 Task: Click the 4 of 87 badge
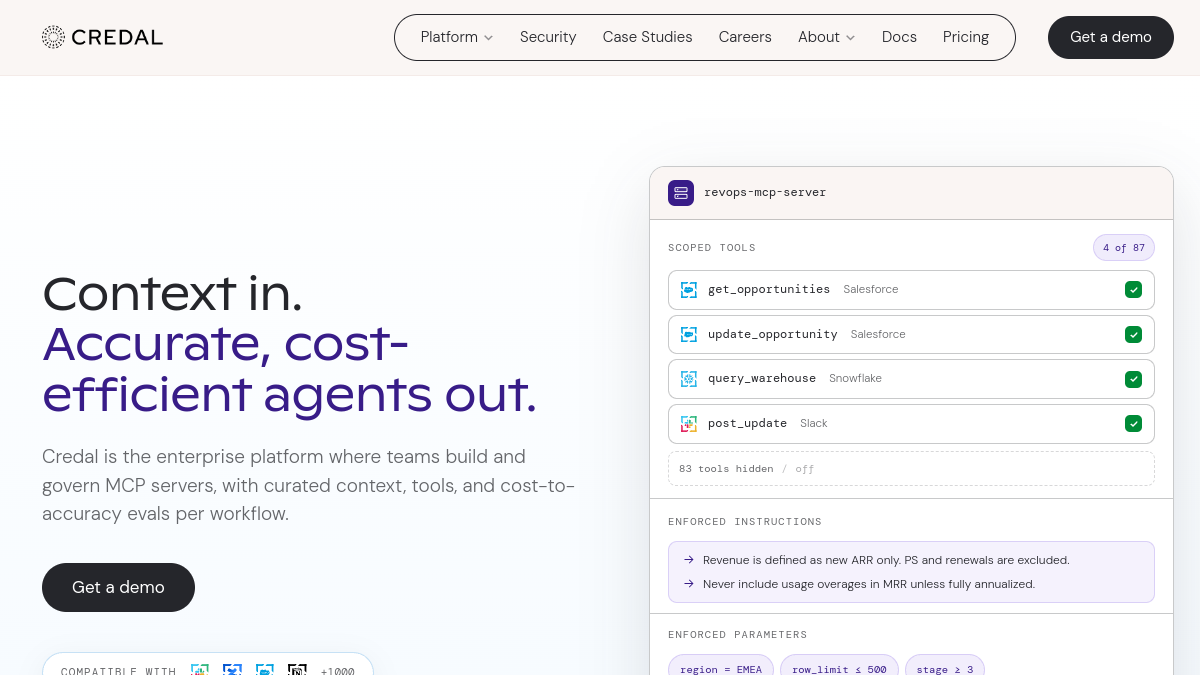(1124, 248)
